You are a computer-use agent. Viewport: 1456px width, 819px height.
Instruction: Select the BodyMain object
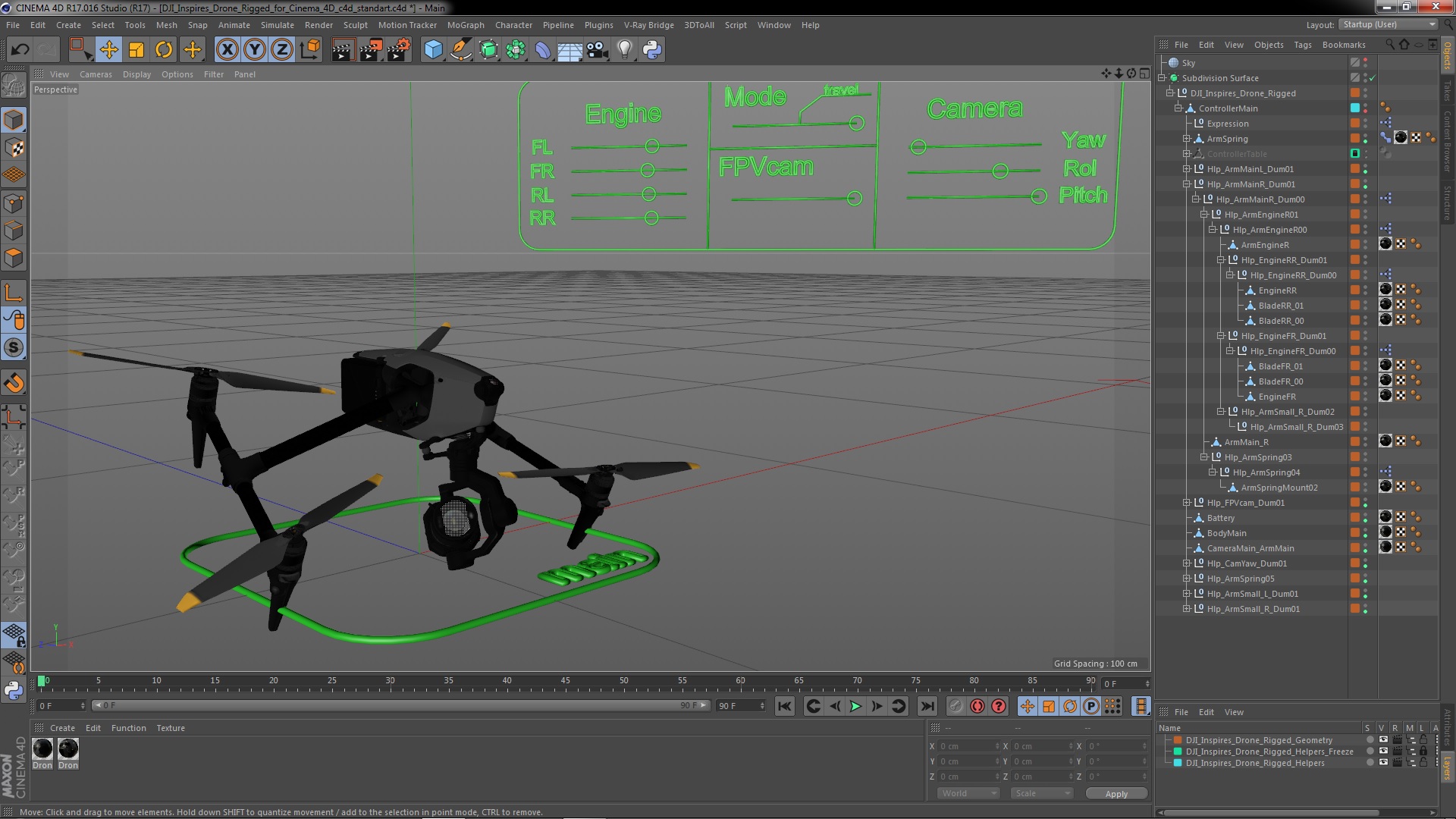1226,533
